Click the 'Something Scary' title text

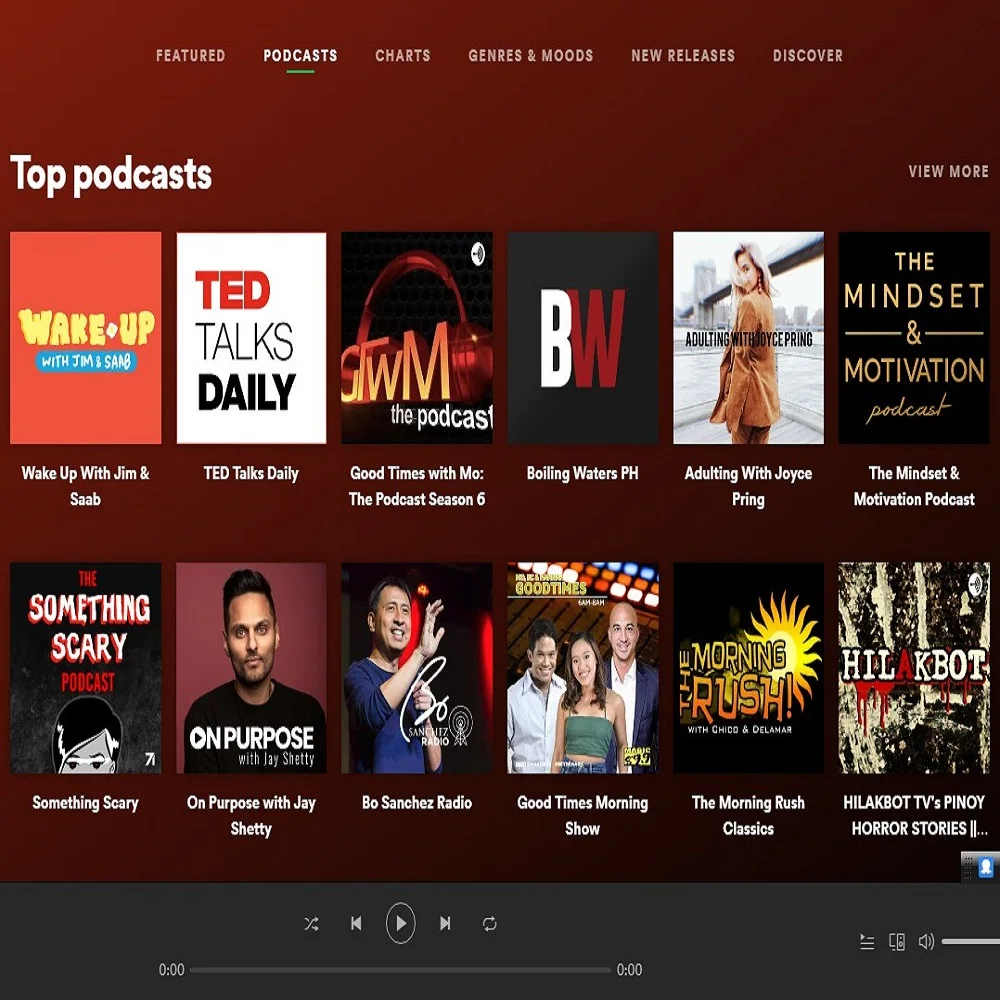(85, 803)
